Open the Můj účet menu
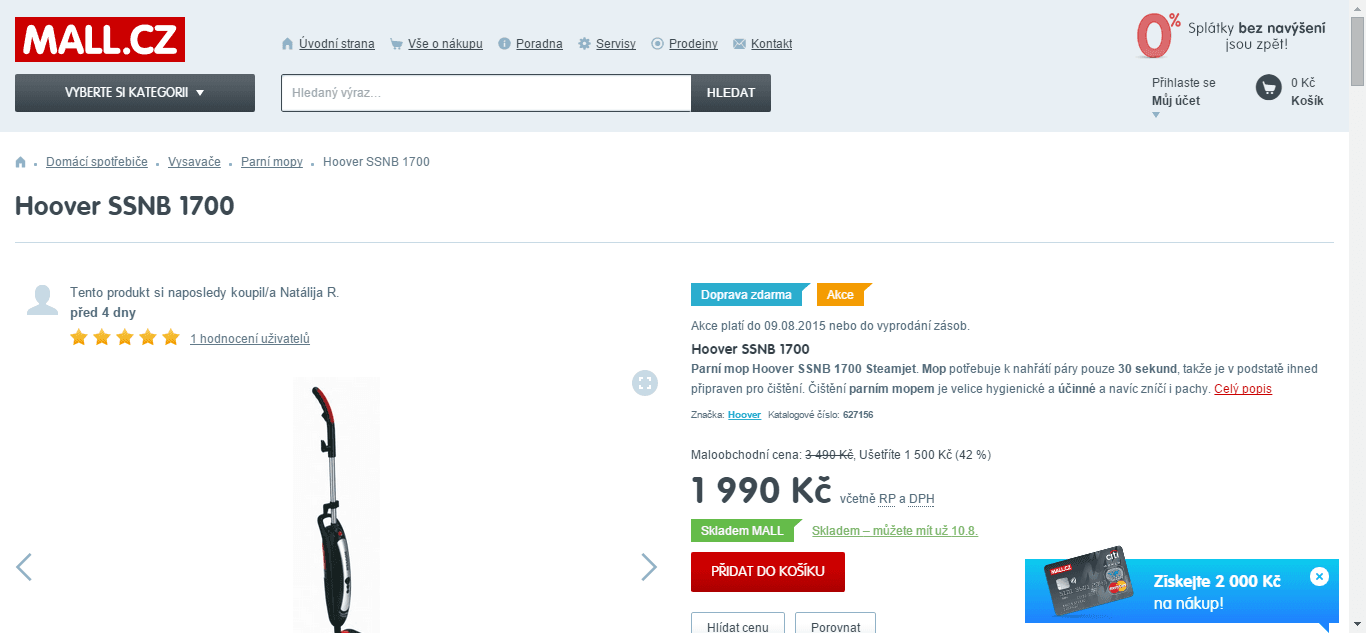The height and width of the screenshot is (633, 1366). [1176, 101]
